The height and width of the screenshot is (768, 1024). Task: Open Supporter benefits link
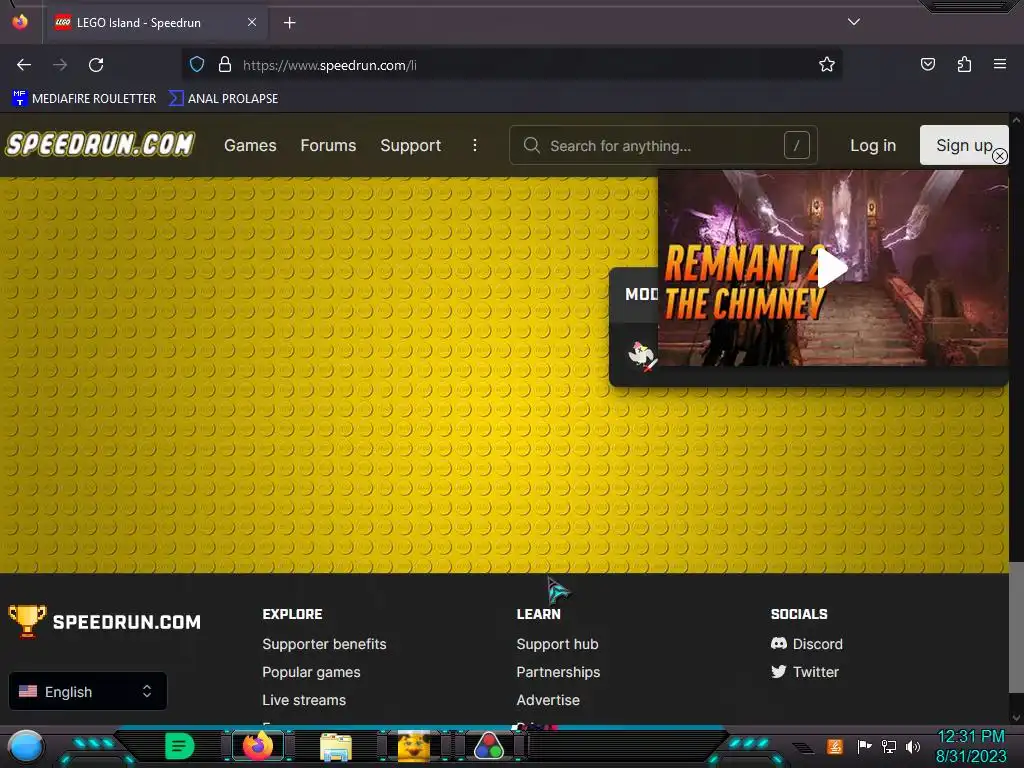tap(324, 644)
